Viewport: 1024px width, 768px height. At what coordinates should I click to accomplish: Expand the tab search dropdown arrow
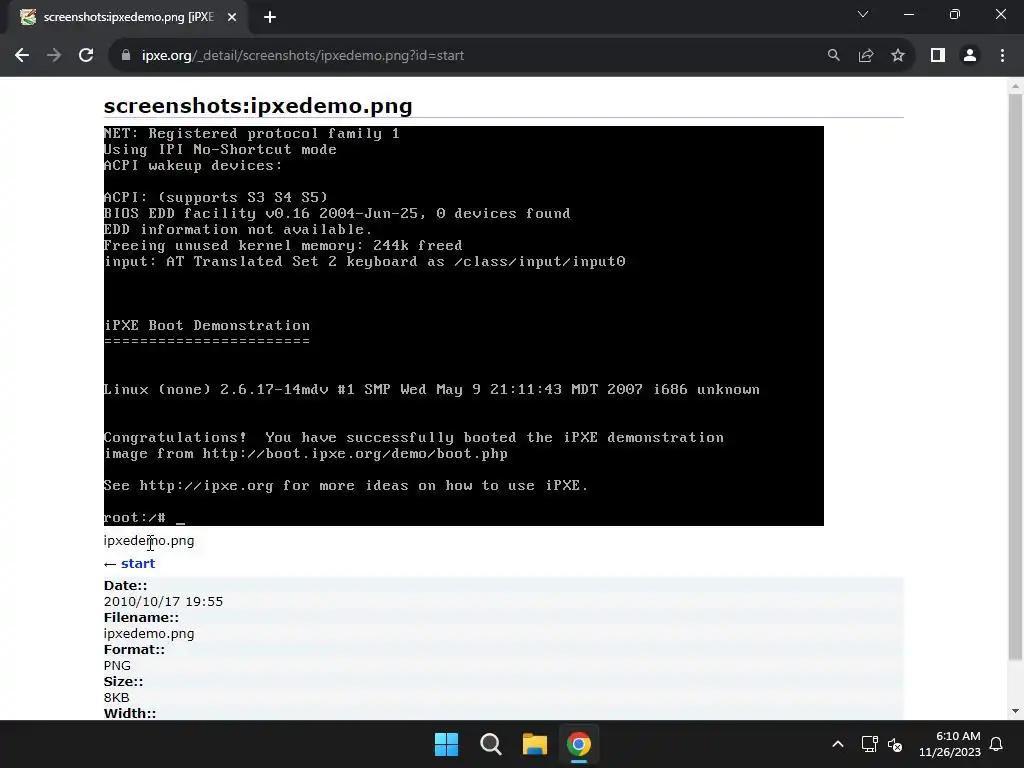pyautogui.click(x=863, y=14)
